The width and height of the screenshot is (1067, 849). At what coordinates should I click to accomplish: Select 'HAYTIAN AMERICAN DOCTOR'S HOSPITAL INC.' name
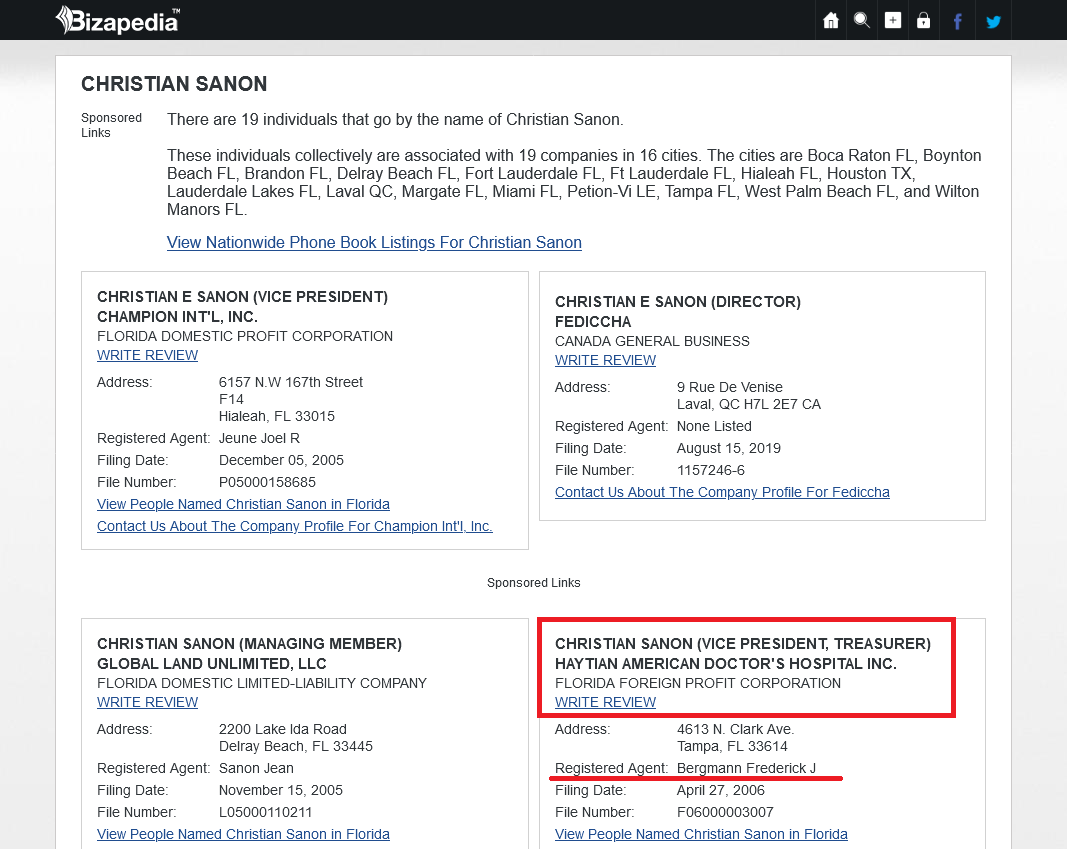pos(725,663)
